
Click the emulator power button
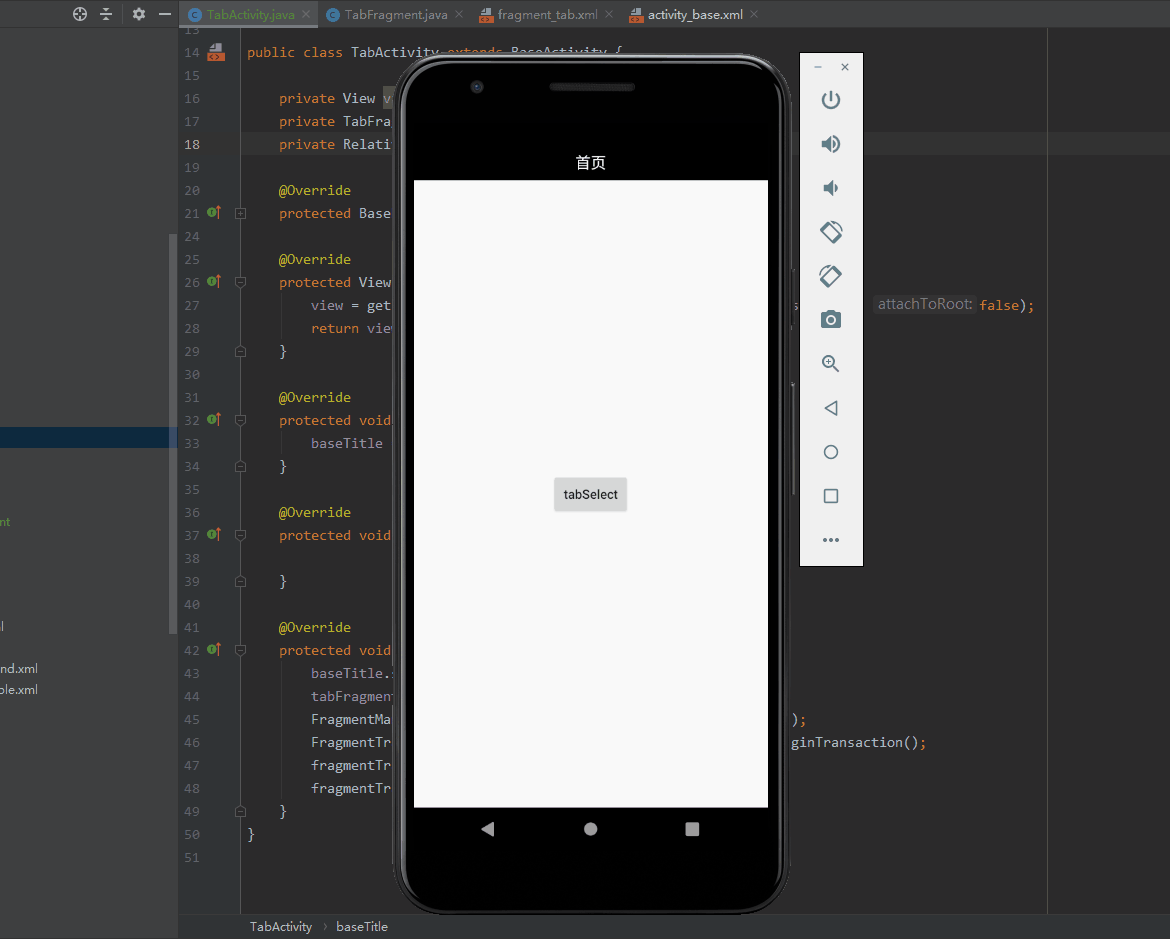tap(830, 100)
